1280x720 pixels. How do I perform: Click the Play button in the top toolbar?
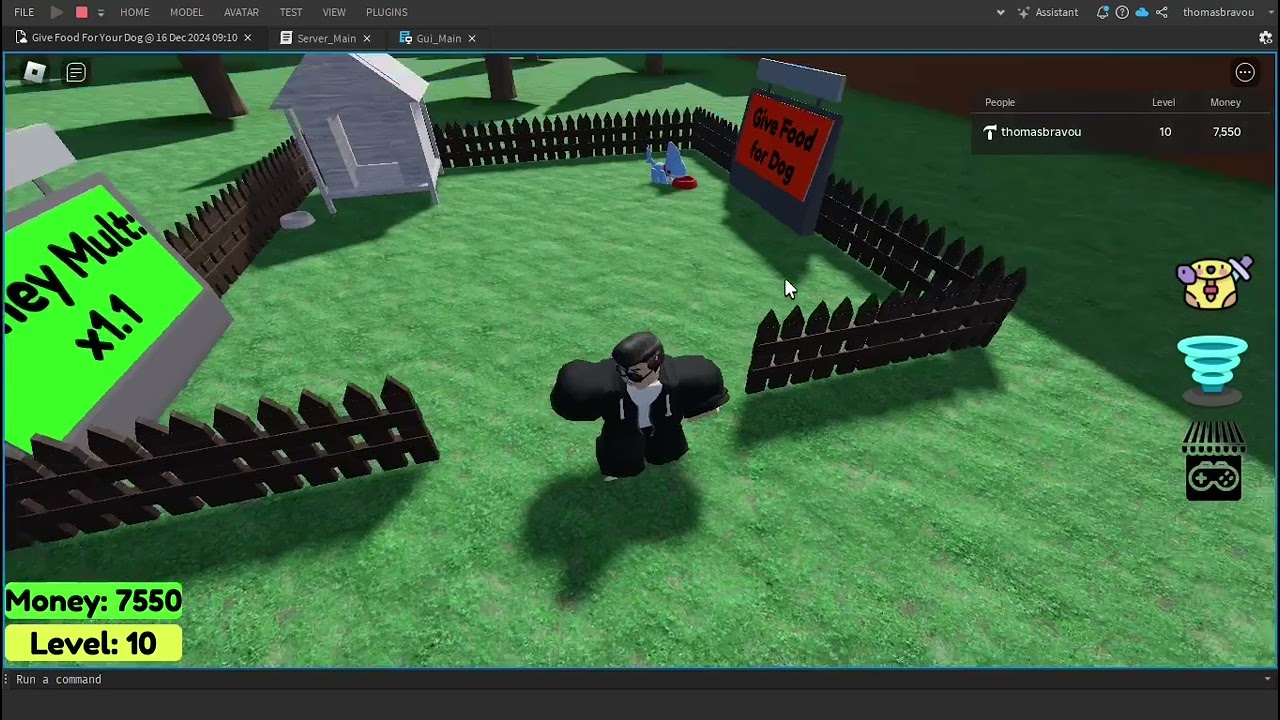pyautogui.click(x=57, y=12)
